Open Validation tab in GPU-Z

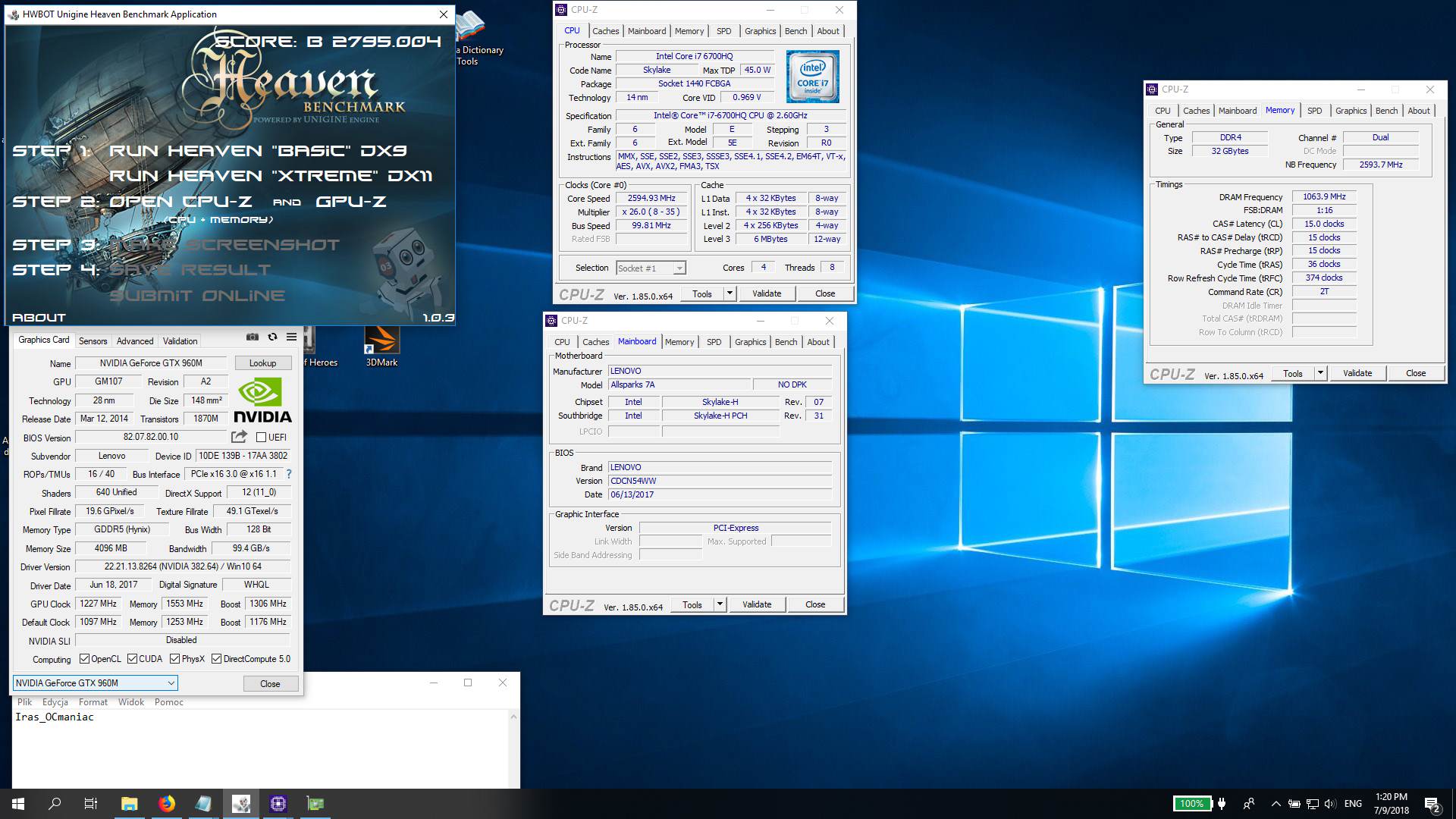click(180, 341)
